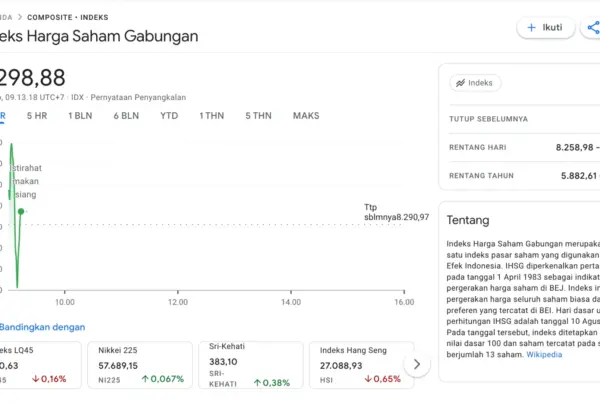Viewport: 600px width, 403px height.
Task: Select the 5 THN chart range tab
Action: [x=258, y=116]
